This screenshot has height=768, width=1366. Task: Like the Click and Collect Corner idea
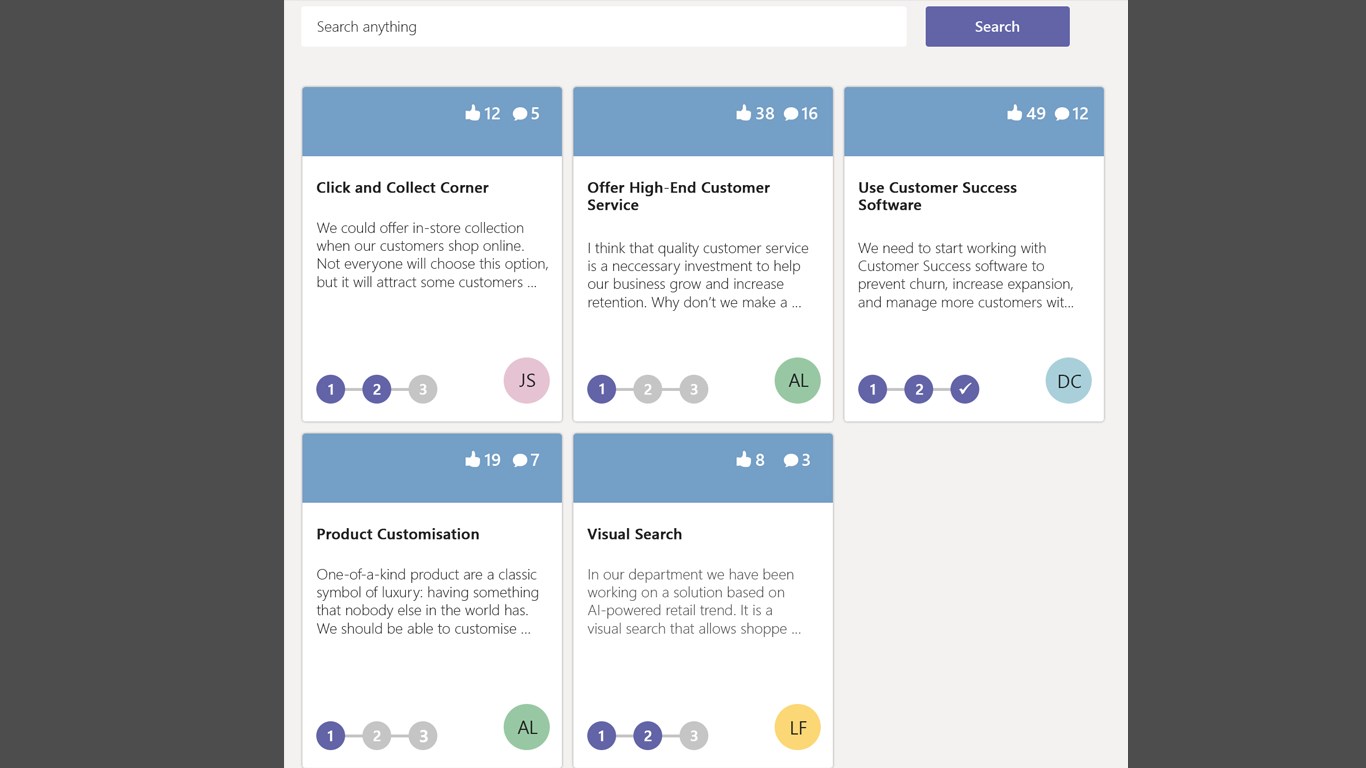pos(473,113)
